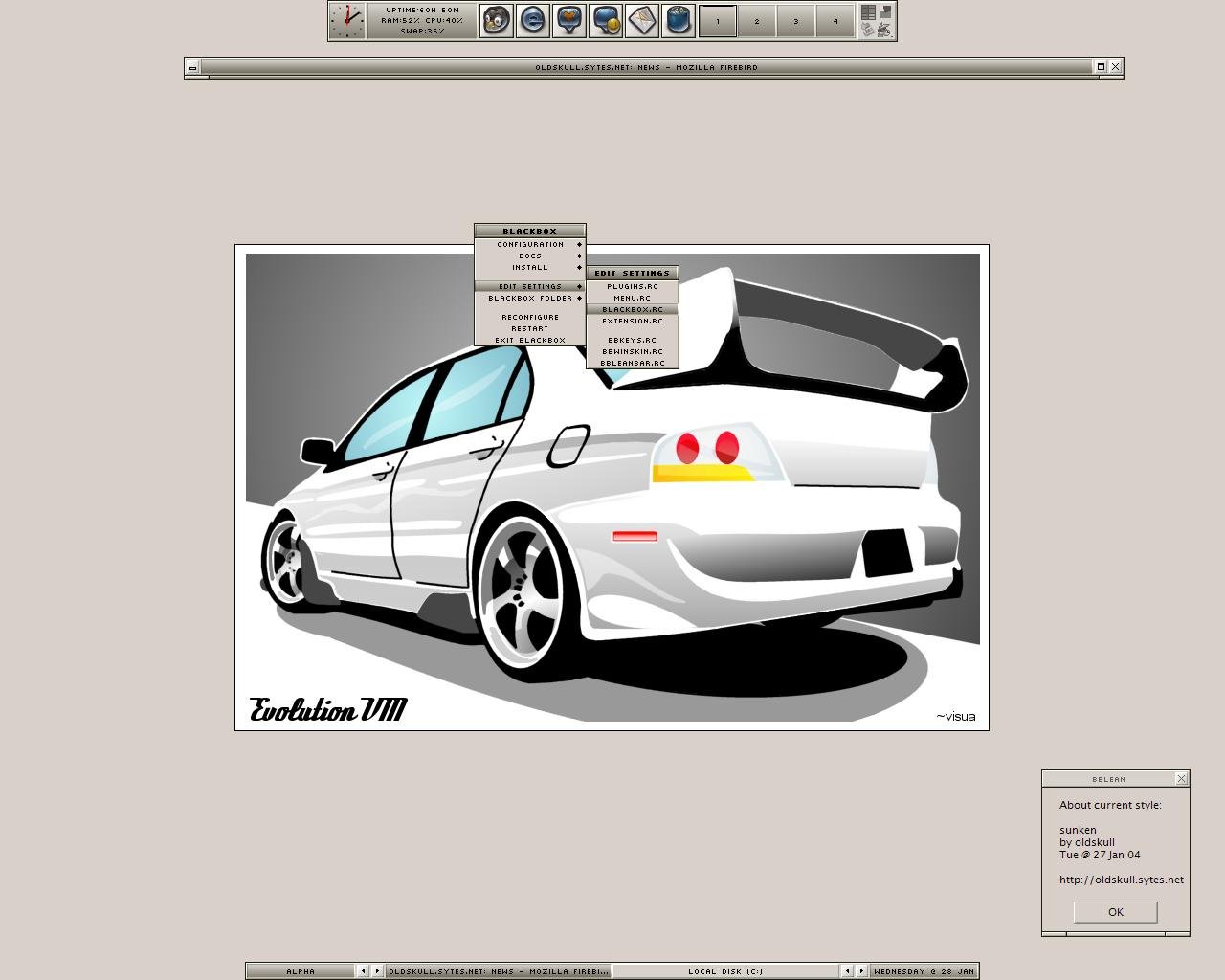Expand the Blackbox Folder submenu

point(530,298)
